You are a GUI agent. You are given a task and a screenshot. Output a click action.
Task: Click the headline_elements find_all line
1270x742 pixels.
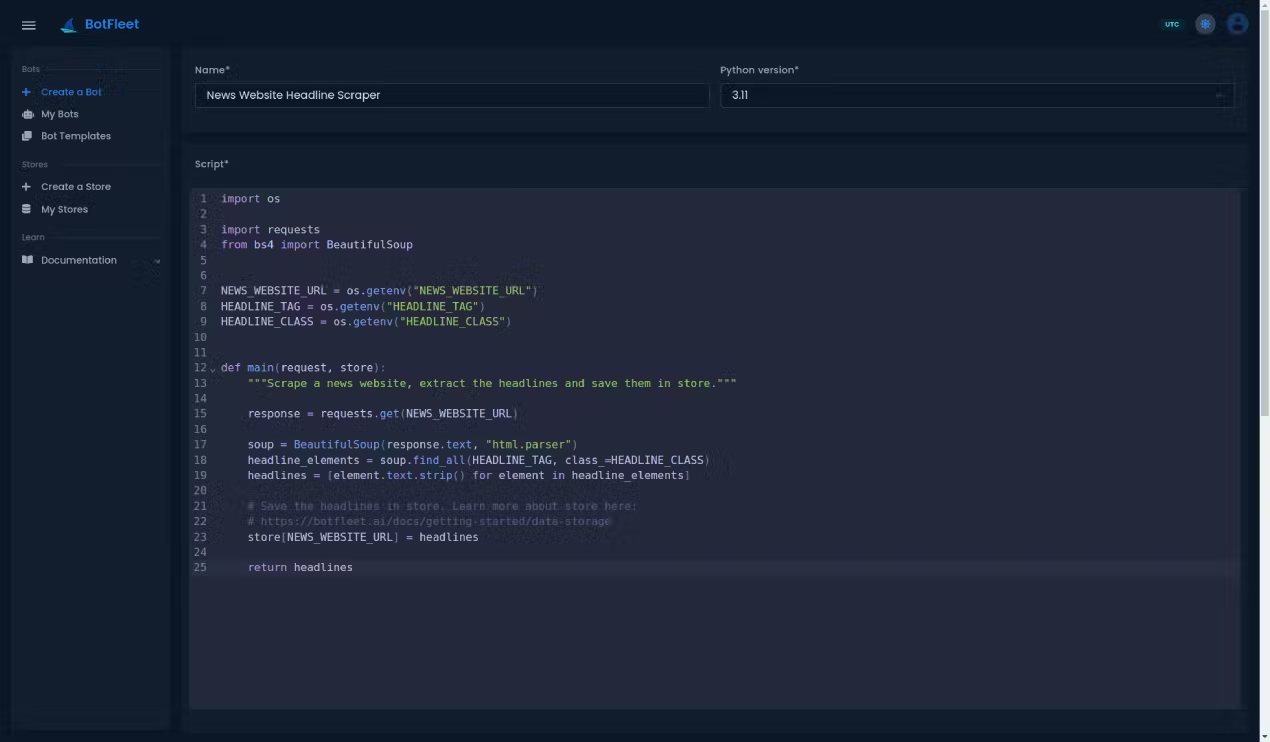pyautogui.click(x=479, y=460)
